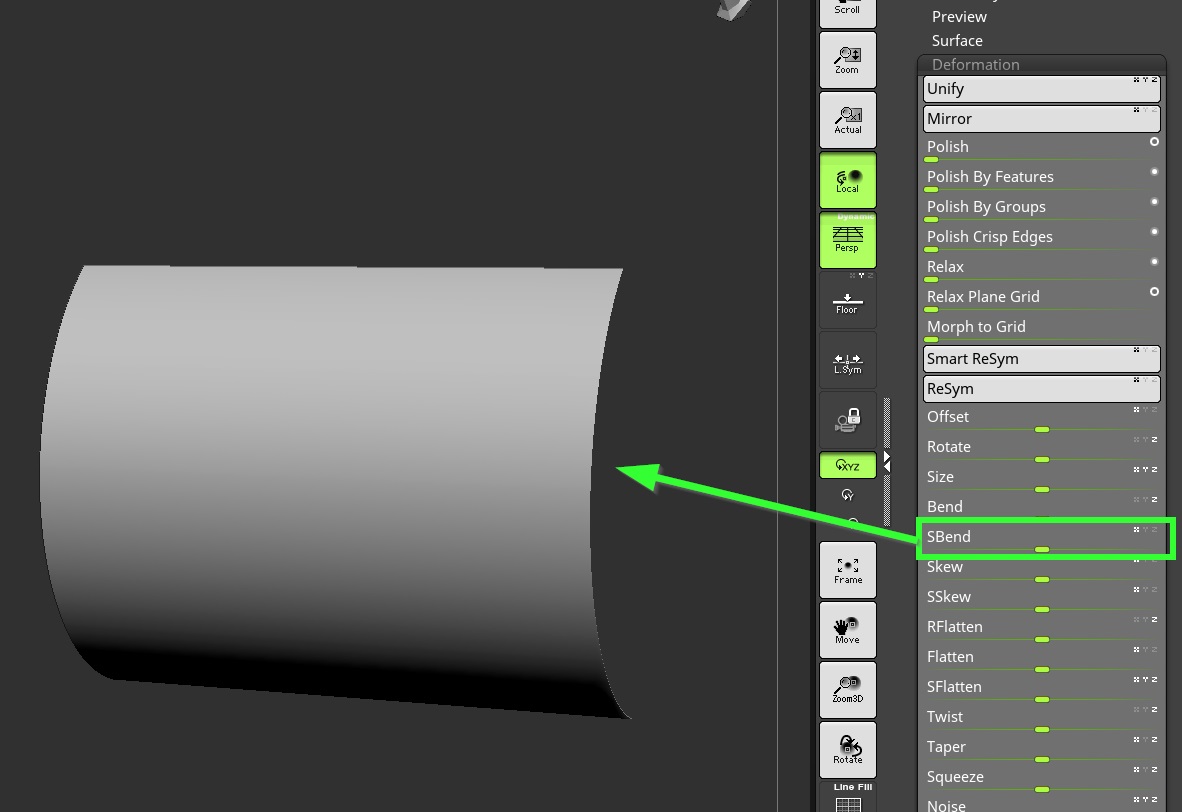Toggle xyz axis modifiers on Unify

(1145, 80)
